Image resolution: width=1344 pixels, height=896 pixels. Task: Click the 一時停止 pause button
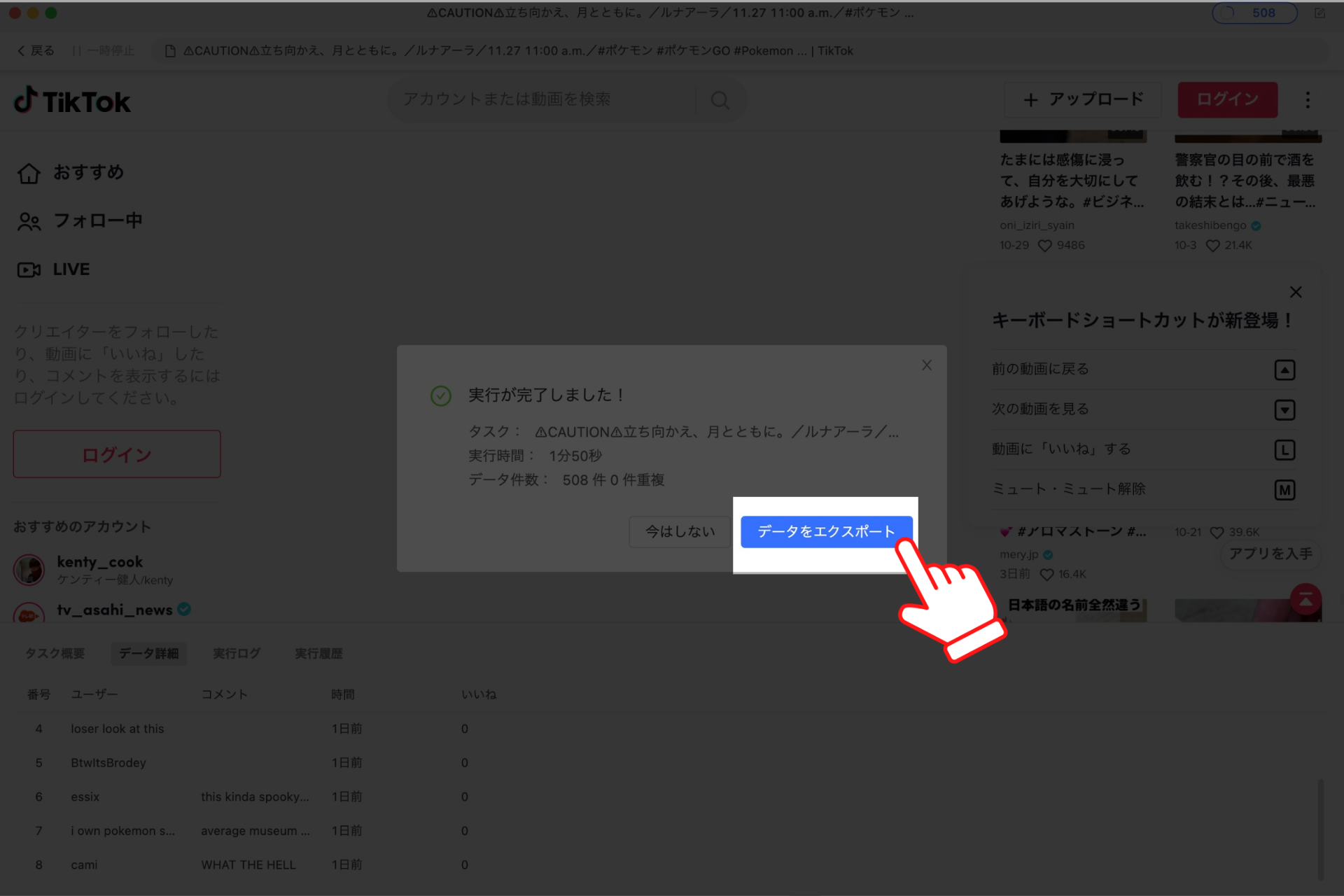click(x=104, y=50)
